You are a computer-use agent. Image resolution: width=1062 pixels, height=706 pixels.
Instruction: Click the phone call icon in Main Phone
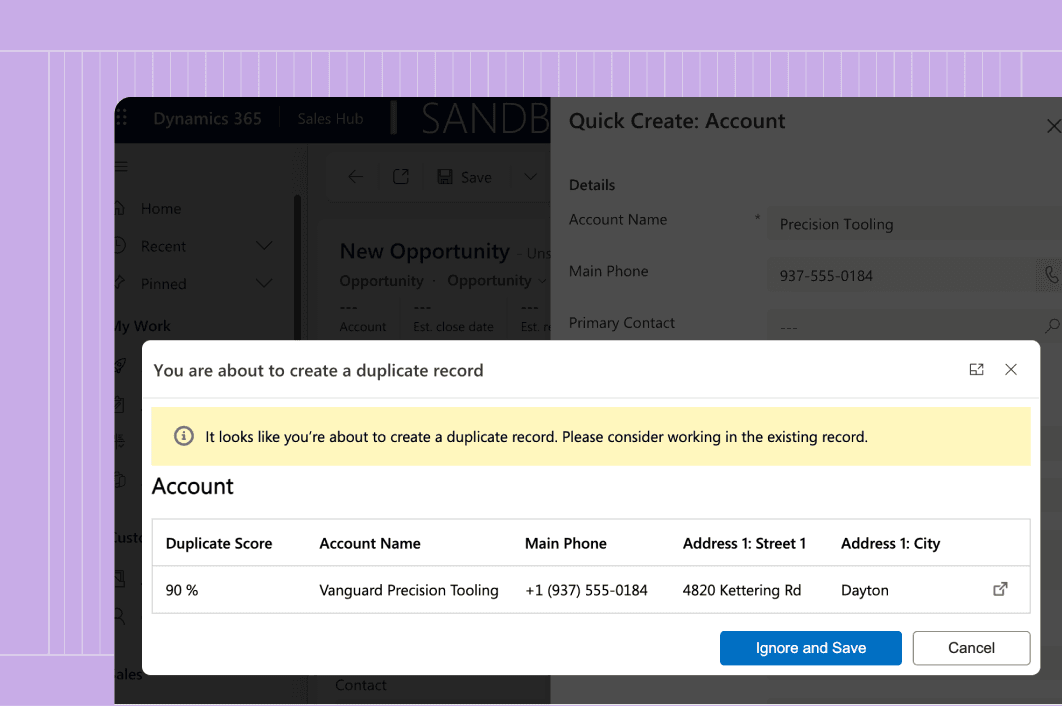[1050, 275]
